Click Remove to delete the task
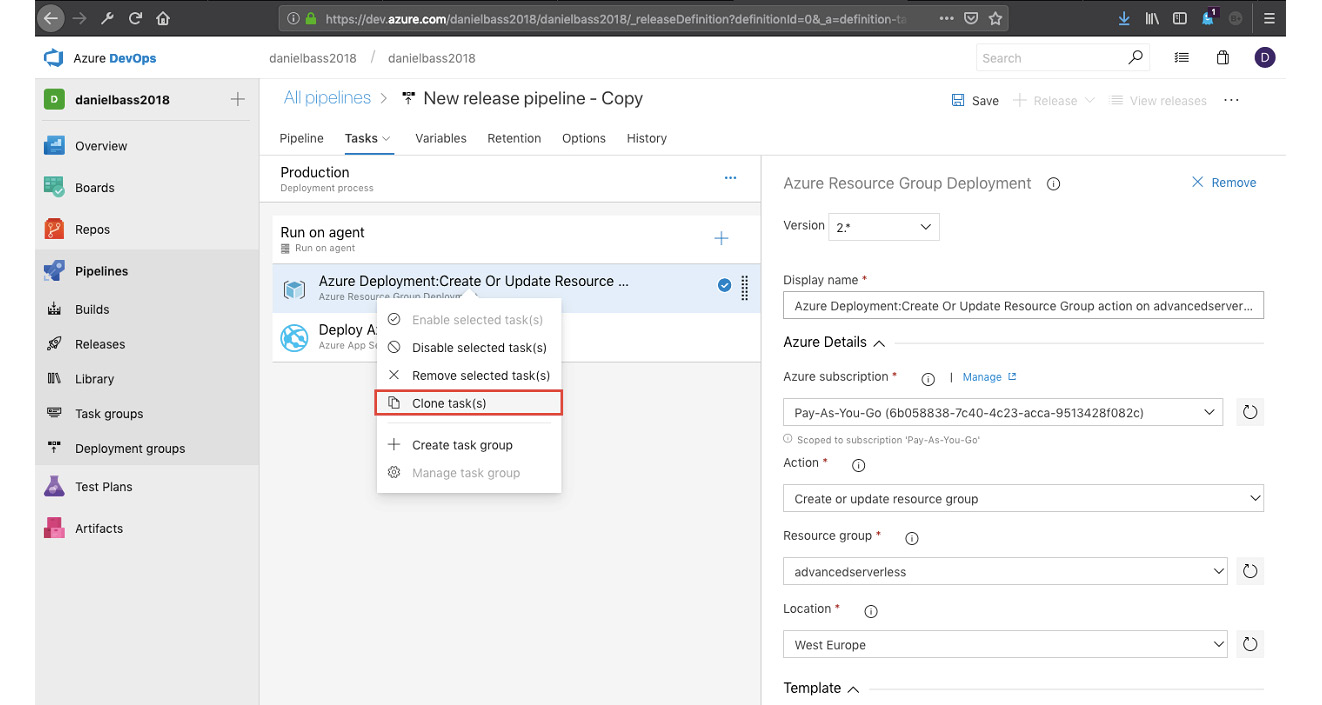Viewport: 1322px width, 705px height. click(x=1224, y=183)
